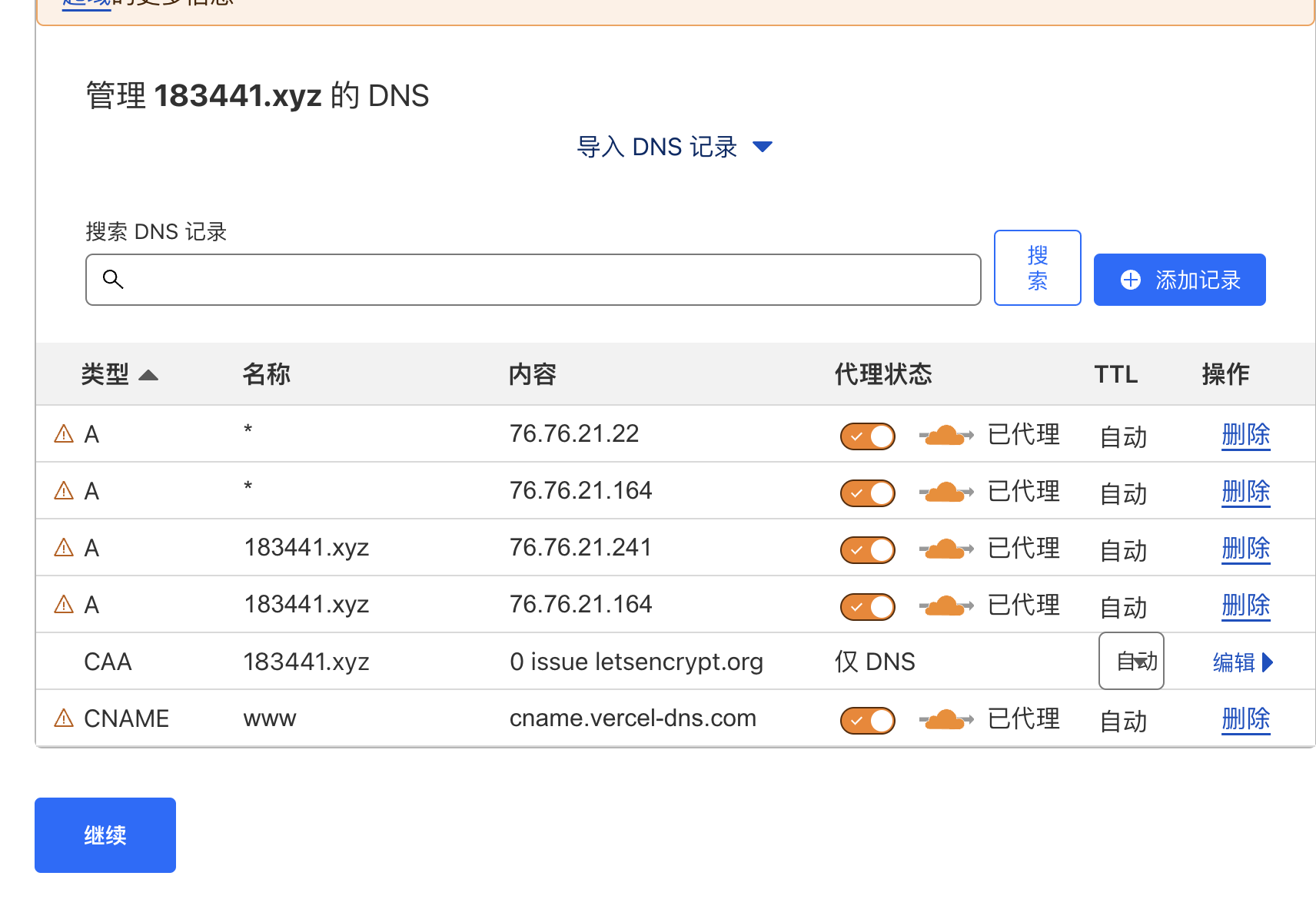Click content cname.vercel-dns.com
1316x919 pixels.
(x=633, y=718)
